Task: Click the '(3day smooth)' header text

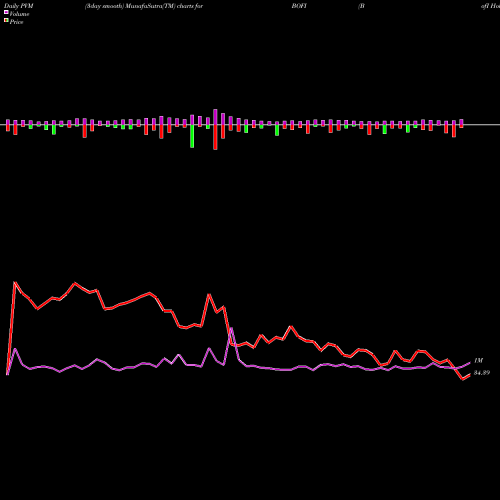Action: (x=105, y=6)
